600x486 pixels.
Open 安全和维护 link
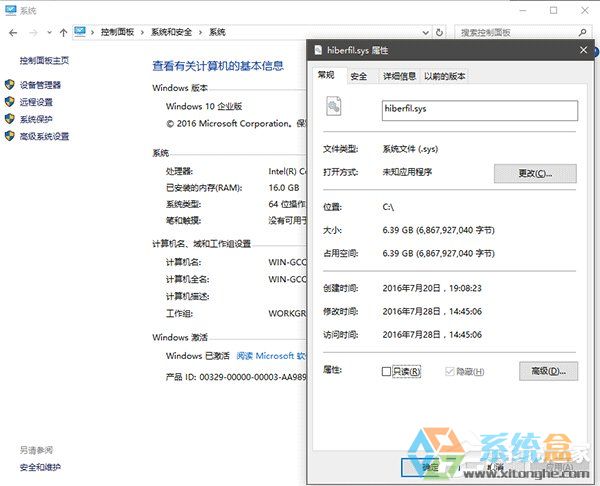click(40, 467)
